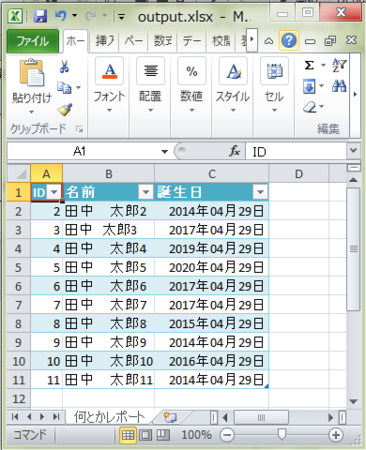The width and height of the screenshot is (366, 450).
Task: Open the Excel application icon menu
Action: [x=15, y=16]
